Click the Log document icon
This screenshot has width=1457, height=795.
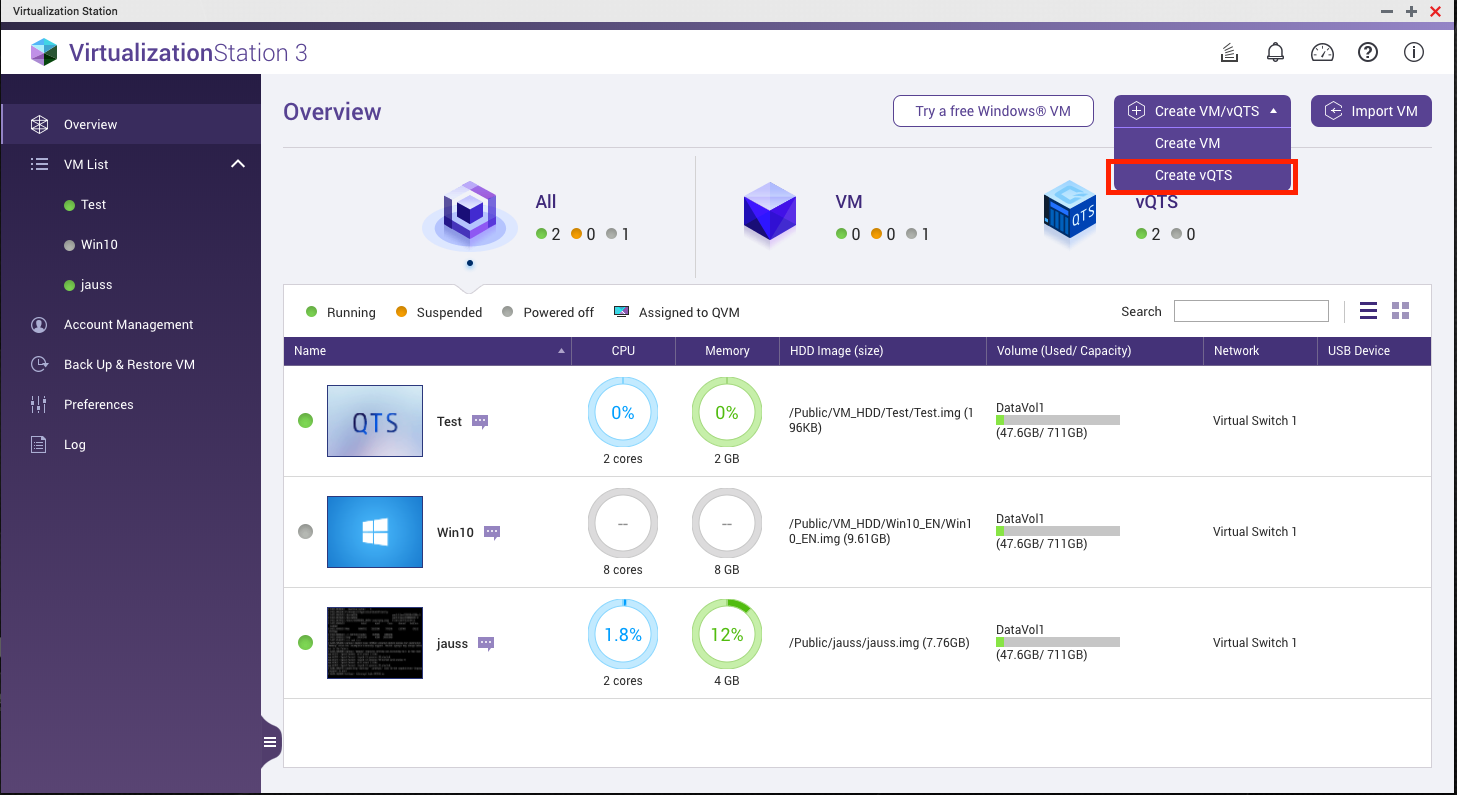coord(39,445)
